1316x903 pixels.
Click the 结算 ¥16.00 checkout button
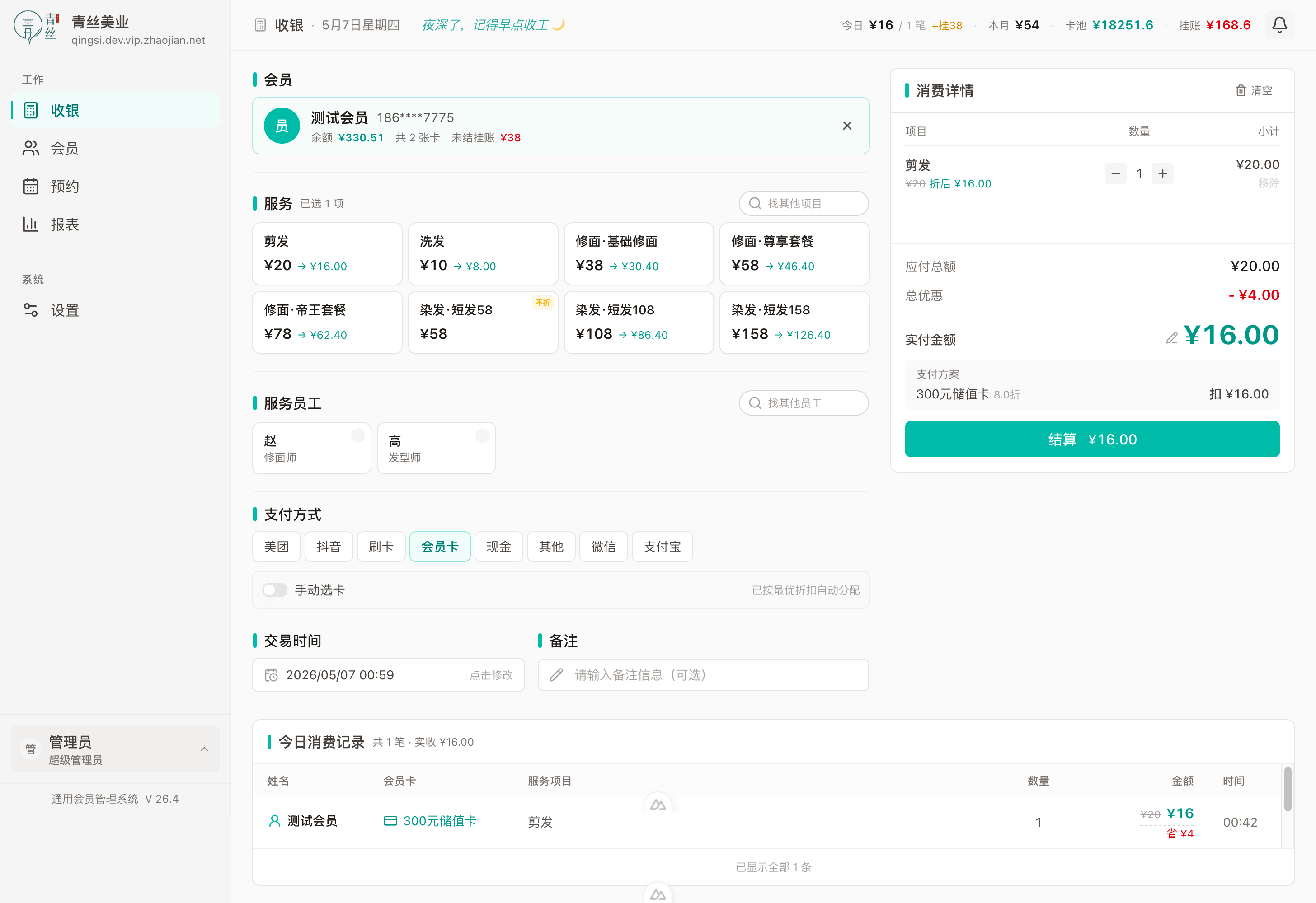coord(1092,439)
